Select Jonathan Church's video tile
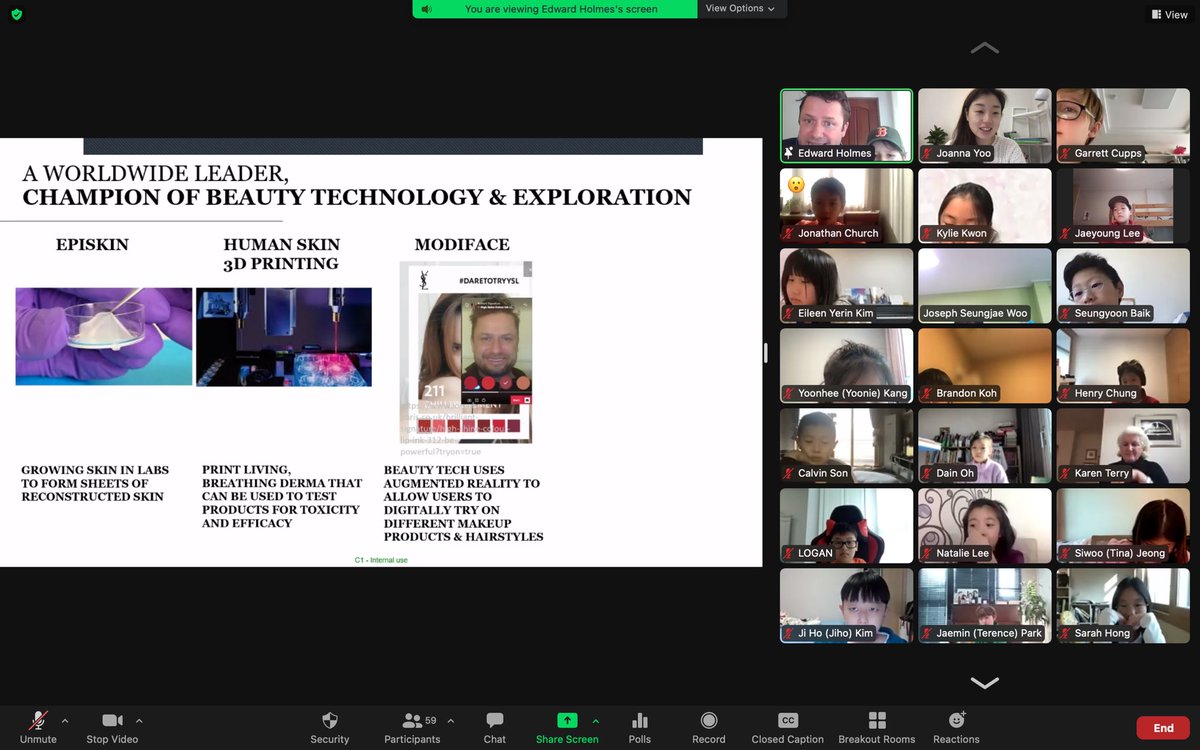This screenshot has width=1200, height=750. 847,206
